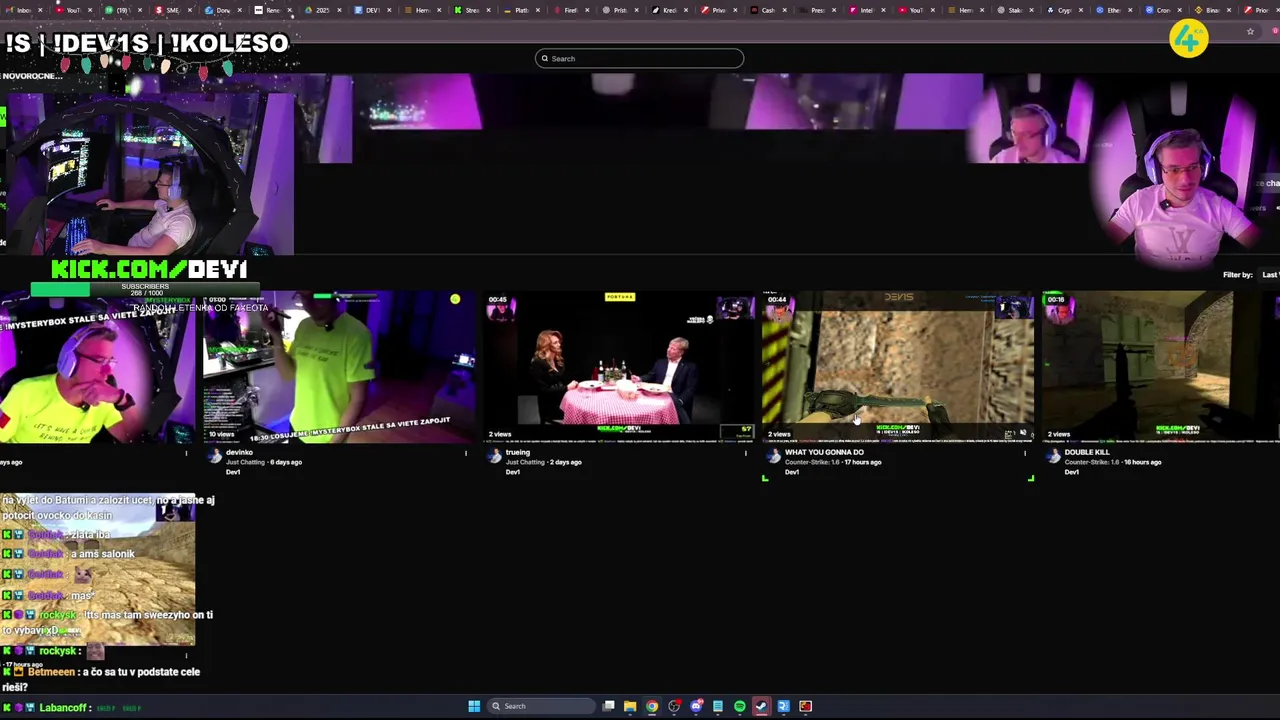Open OBS Studio from the taskbar

coord(674,706)
